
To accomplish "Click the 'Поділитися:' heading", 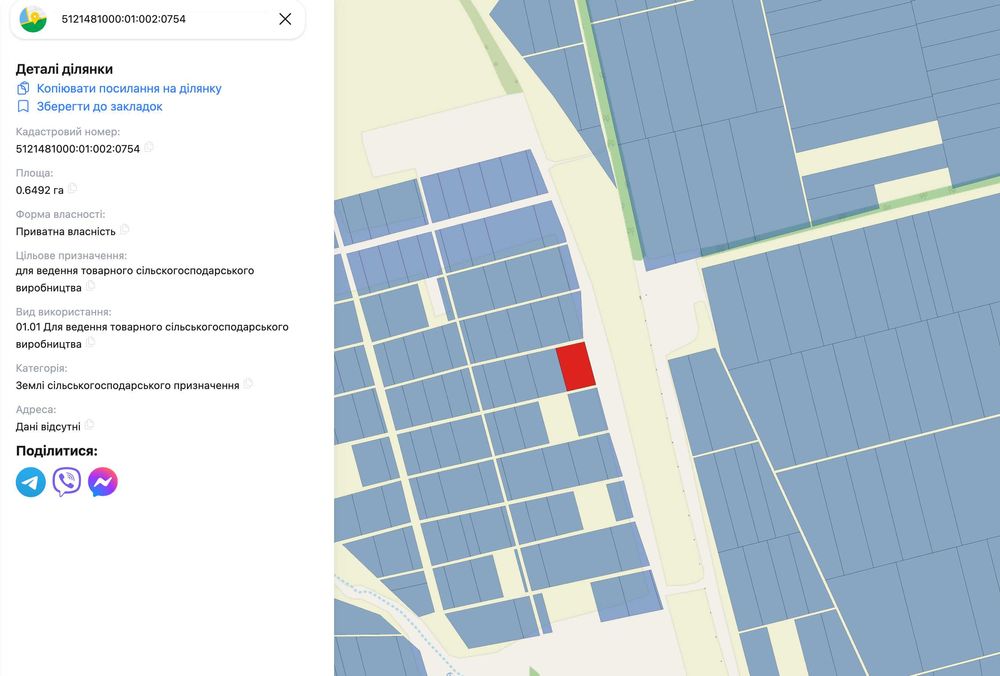I will [x=57, y=451].
